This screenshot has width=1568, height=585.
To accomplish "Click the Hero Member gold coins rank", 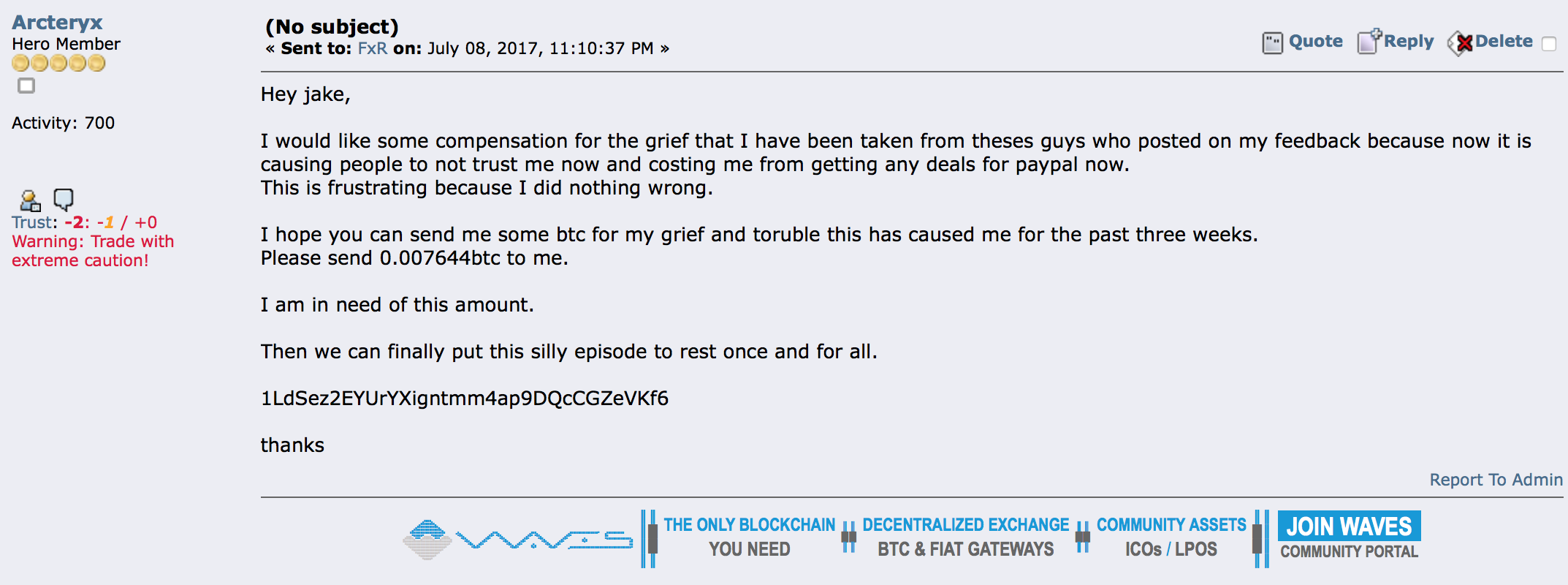I will click(x=58, y=64).
